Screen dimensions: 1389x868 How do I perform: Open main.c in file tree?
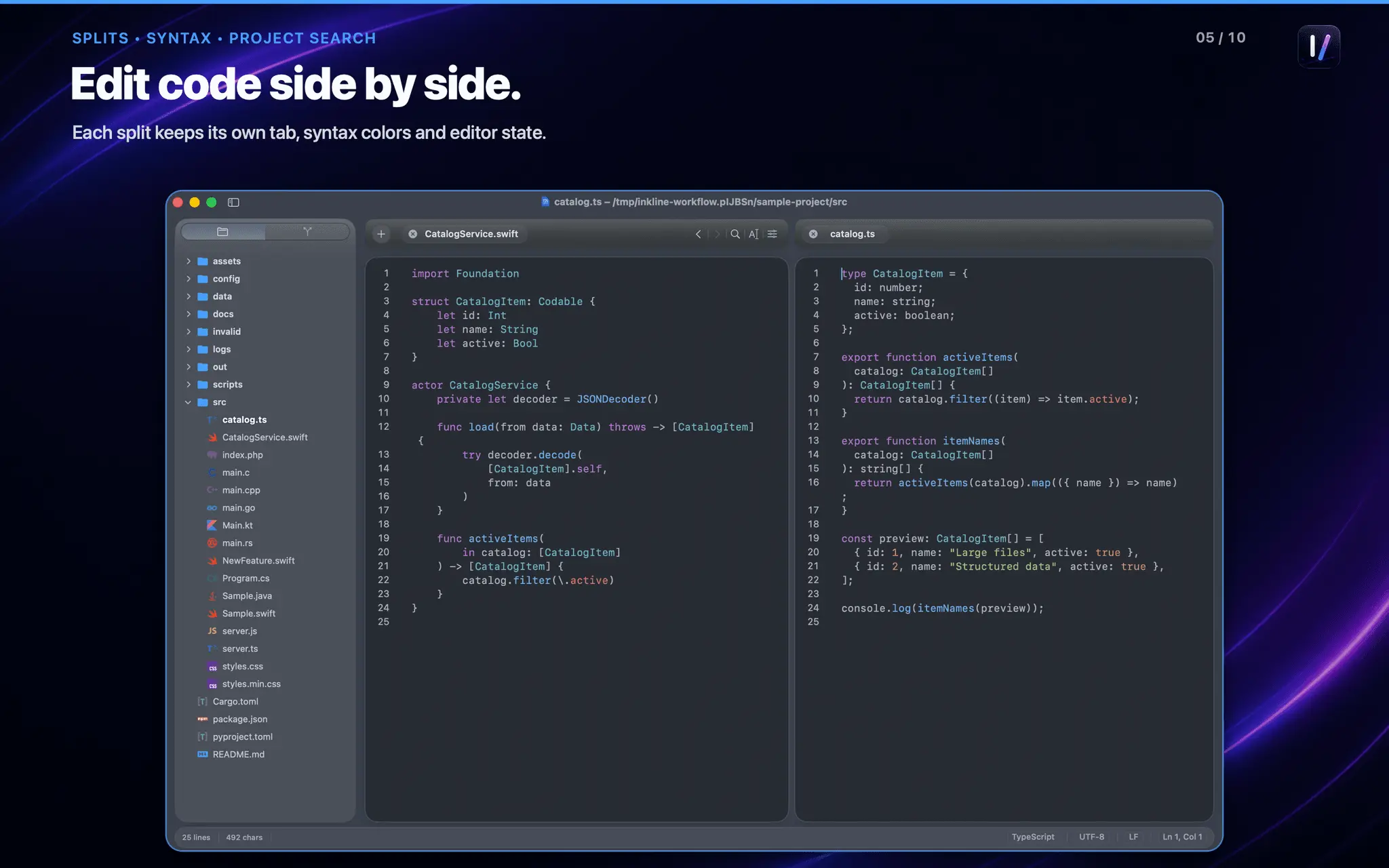(x=235, y=473)
